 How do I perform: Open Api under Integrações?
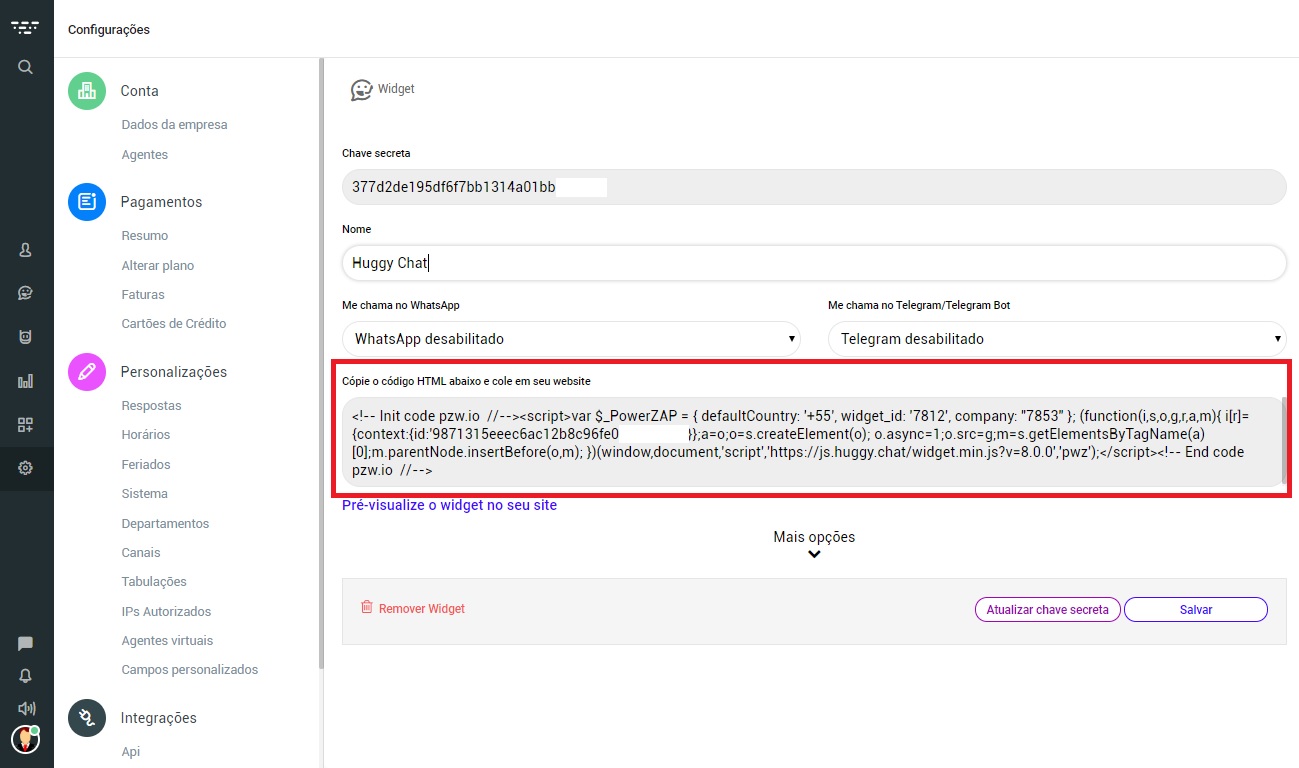pyautogui.click(x=131, y=752)
